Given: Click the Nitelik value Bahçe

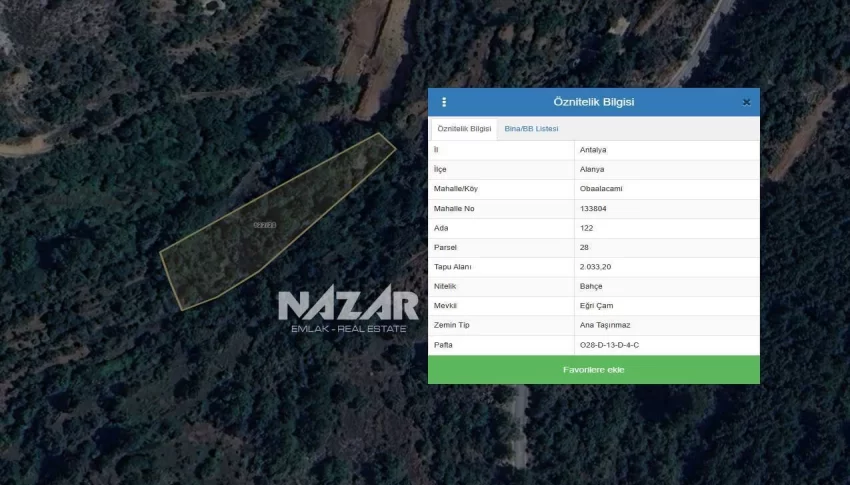Looking at the screenshot, I should [591, 286].
